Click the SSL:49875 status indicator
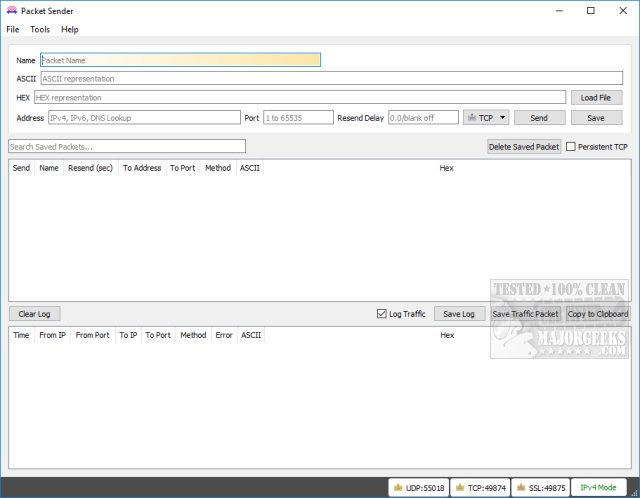This screenshot has width=640, height=498. click(x=542, y=487)
